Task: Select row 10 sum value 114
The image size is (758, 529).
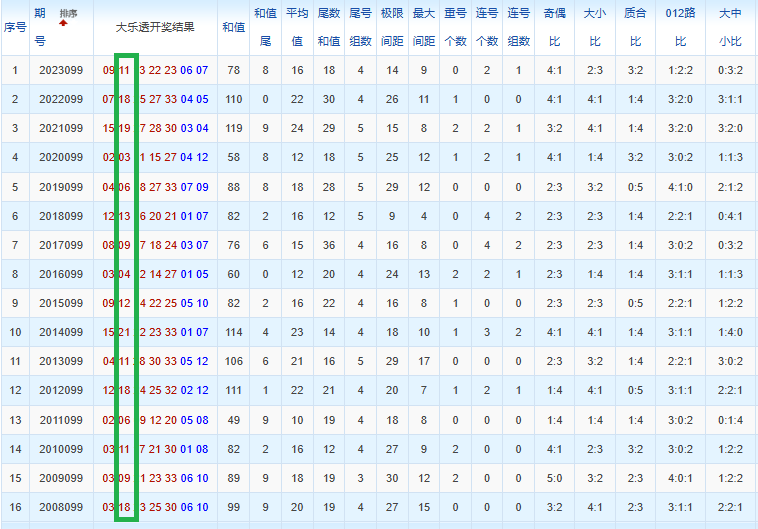Action: point(233,332)
